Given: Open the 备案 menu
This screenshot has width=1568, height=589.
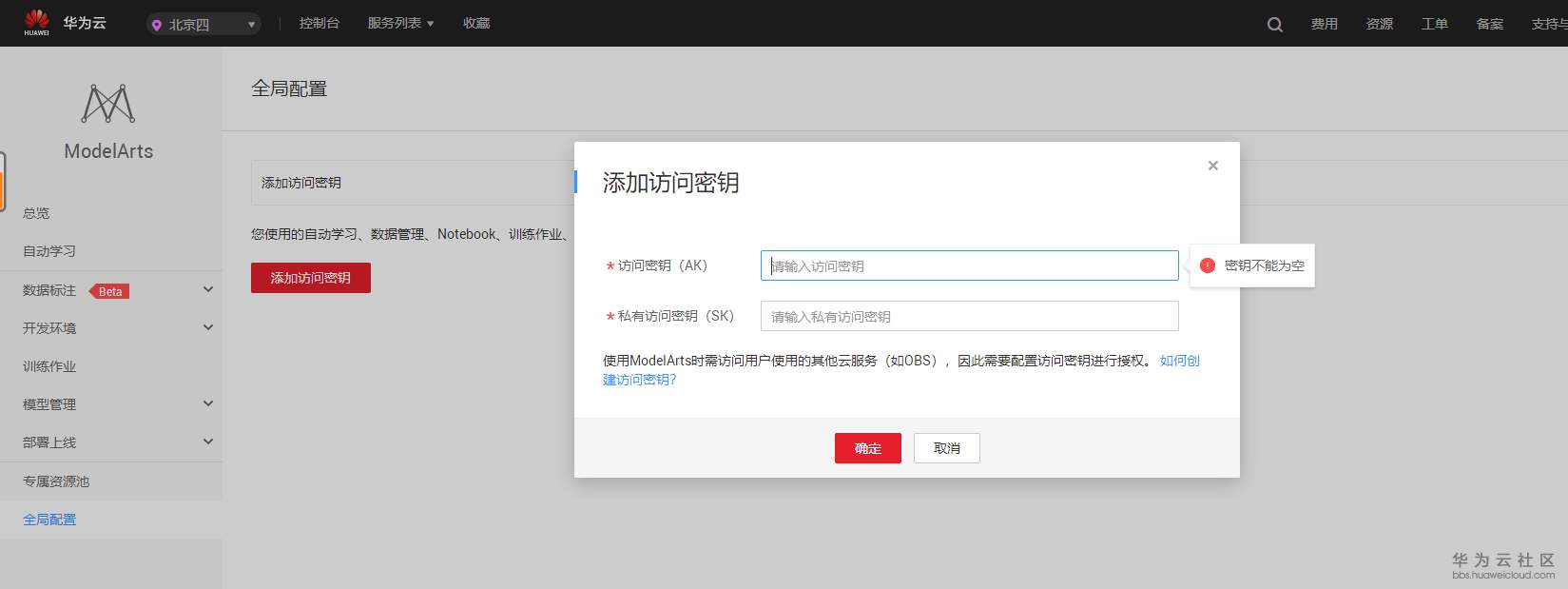Looking at the screenshot, I should (x=1489, y=24).
